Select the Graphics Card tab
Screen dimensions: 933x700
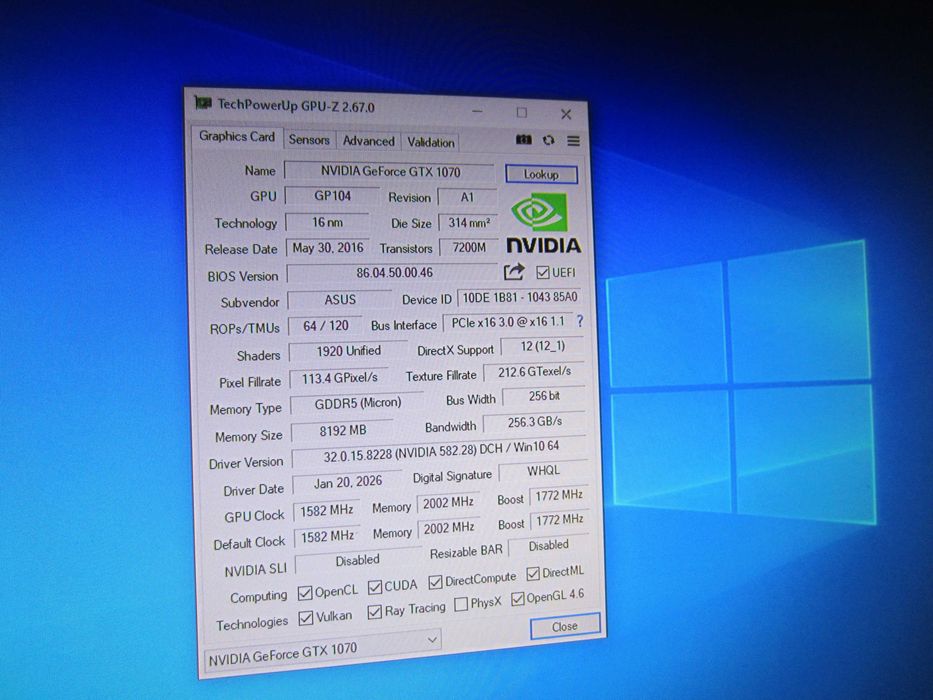237,136
